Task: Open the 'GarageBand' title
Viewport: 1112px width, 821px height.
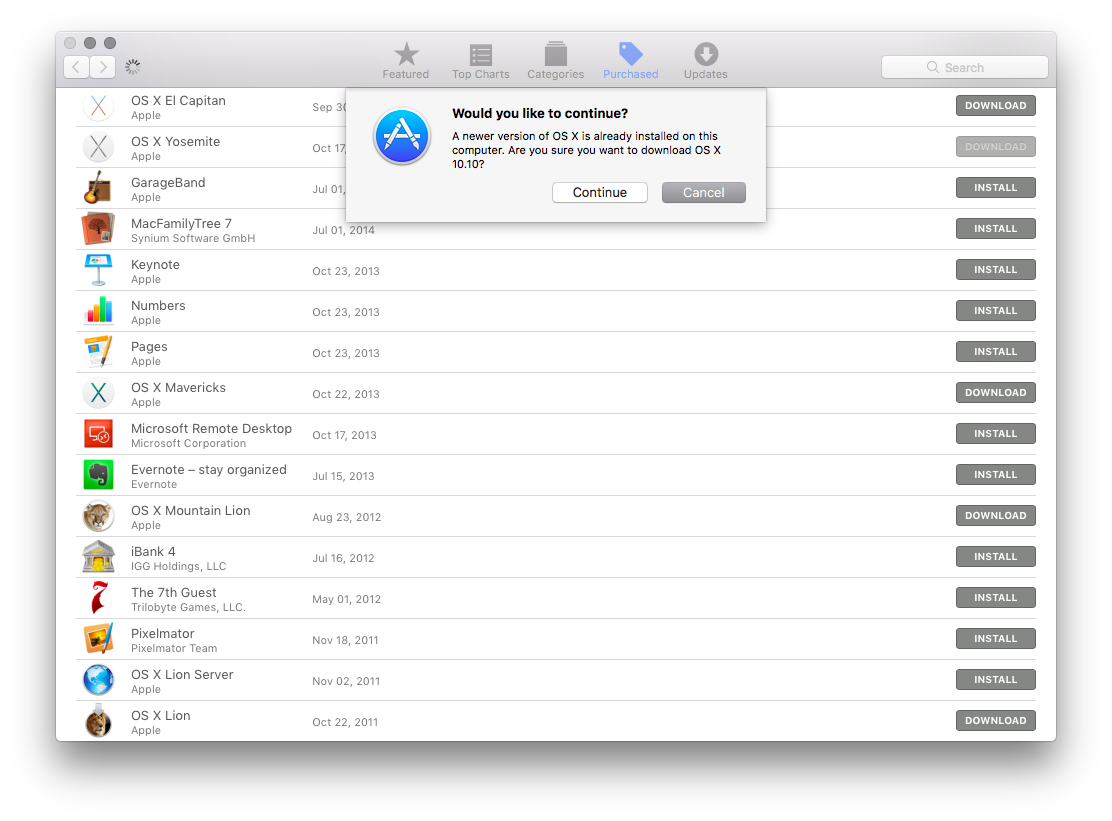Action: [x=168, y=183]
